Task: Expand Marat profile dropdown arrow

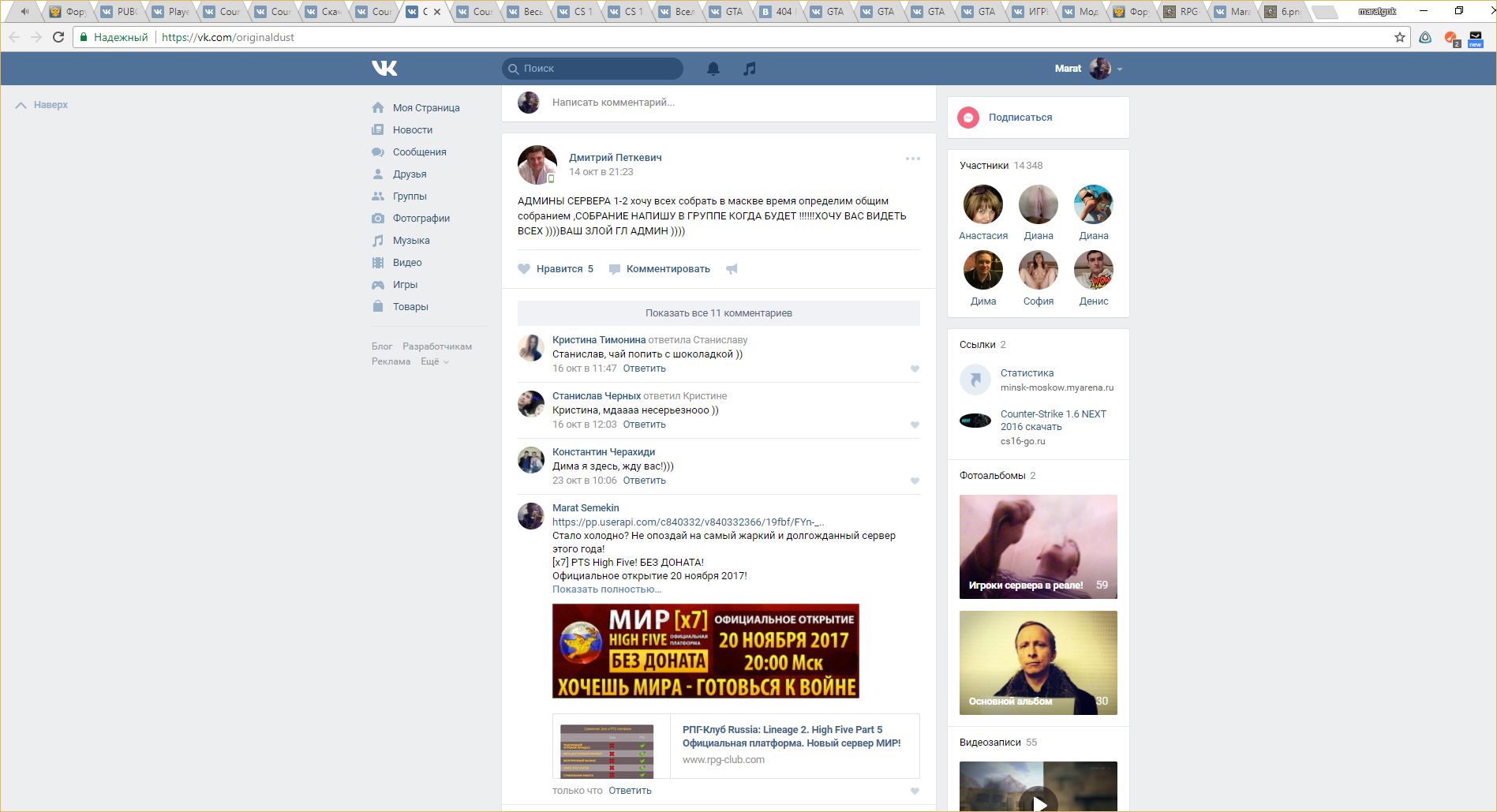Action: (x=1120, y=69)
